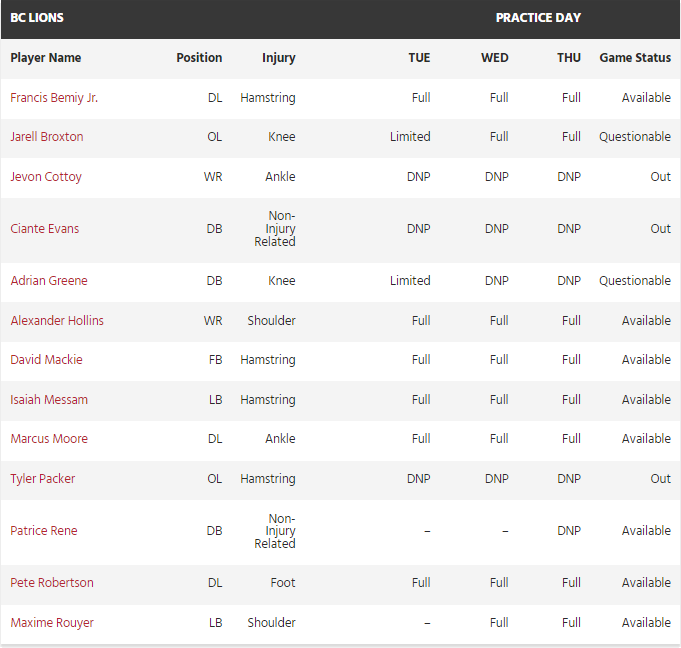Select Ciante Evans's Out game status

tap(661, 229)
